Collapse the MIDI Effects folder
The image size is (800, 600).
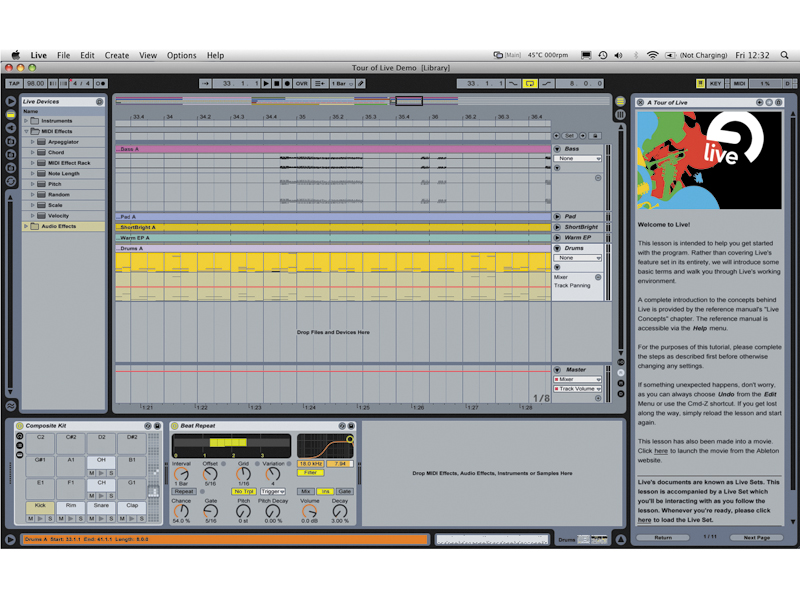point(26,131)
